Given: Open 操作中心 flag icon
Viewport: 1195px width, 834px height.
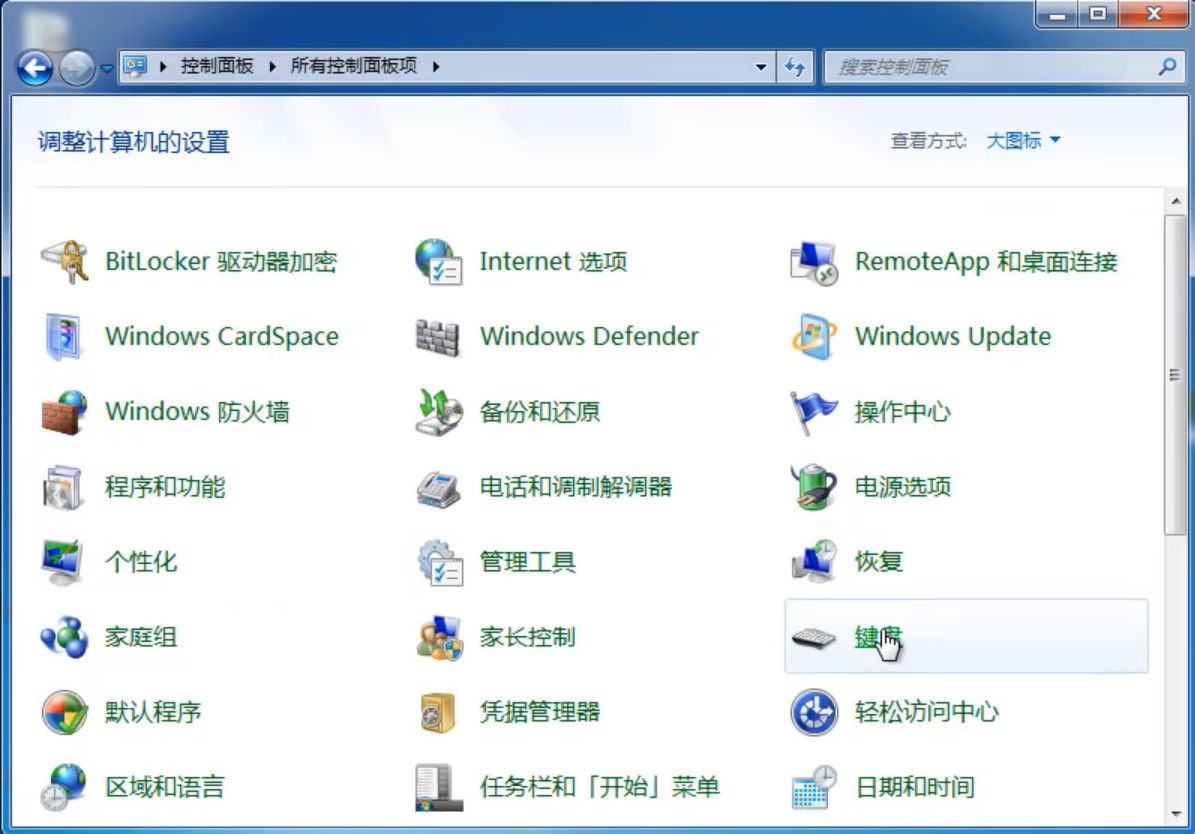Looking at the screenshot, I should tap(813, 412).
